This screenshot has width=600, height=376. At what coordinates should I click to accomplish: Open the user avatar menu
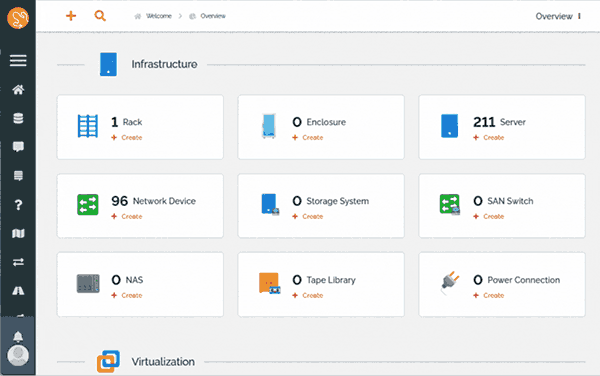tap(18, 355)
